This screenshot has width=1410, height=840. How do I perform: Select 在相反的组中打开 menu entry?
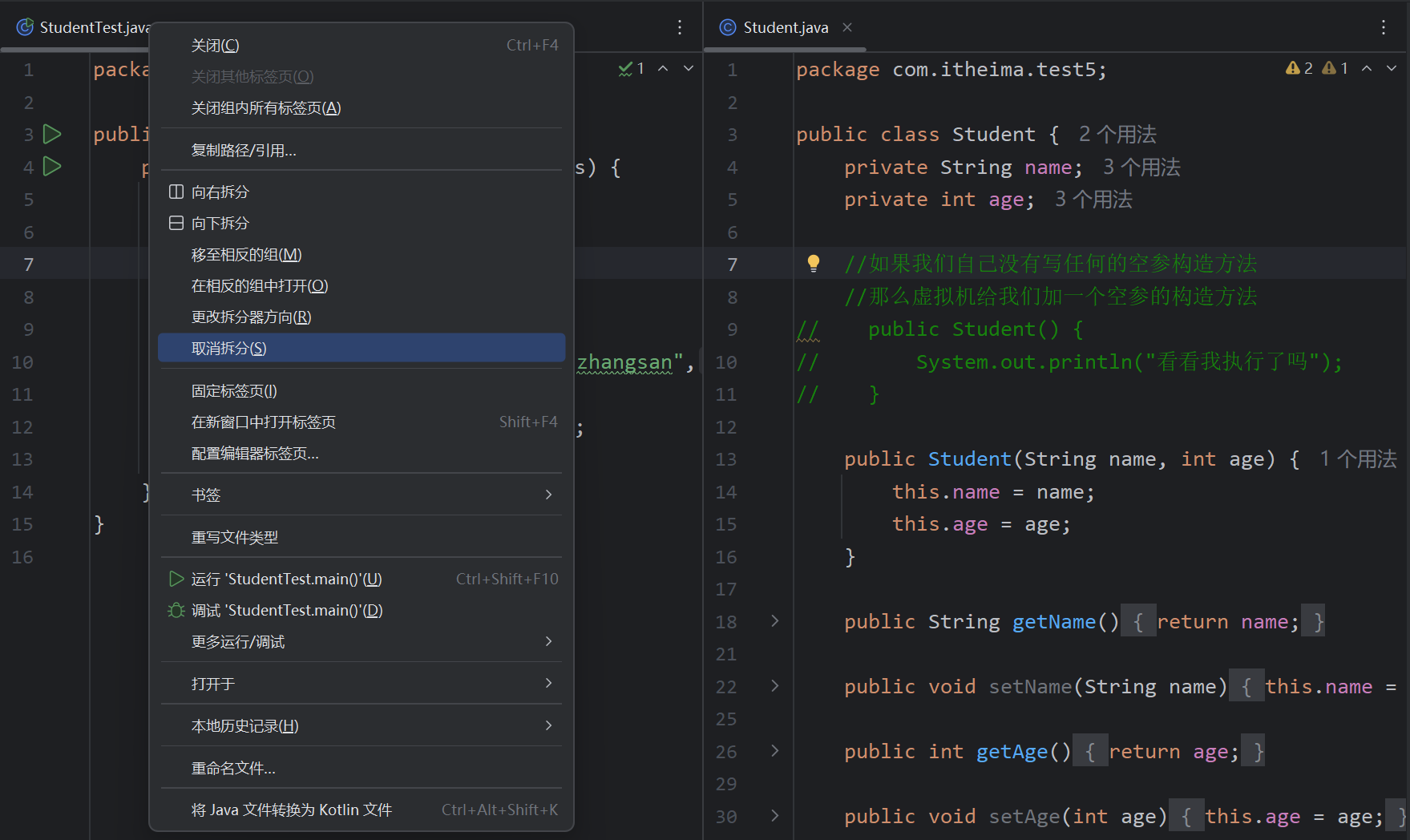point(362,286)
